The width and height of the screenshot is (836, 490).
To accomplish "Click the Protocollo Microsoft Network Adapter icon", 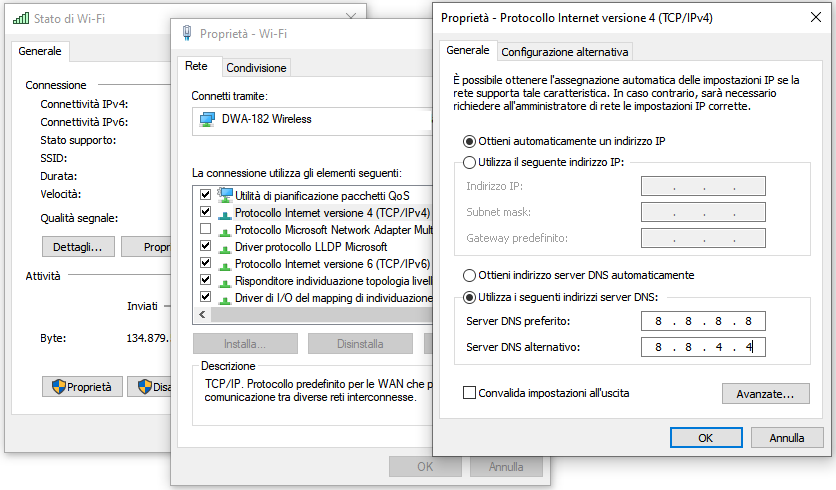I will tap(225, 230).
